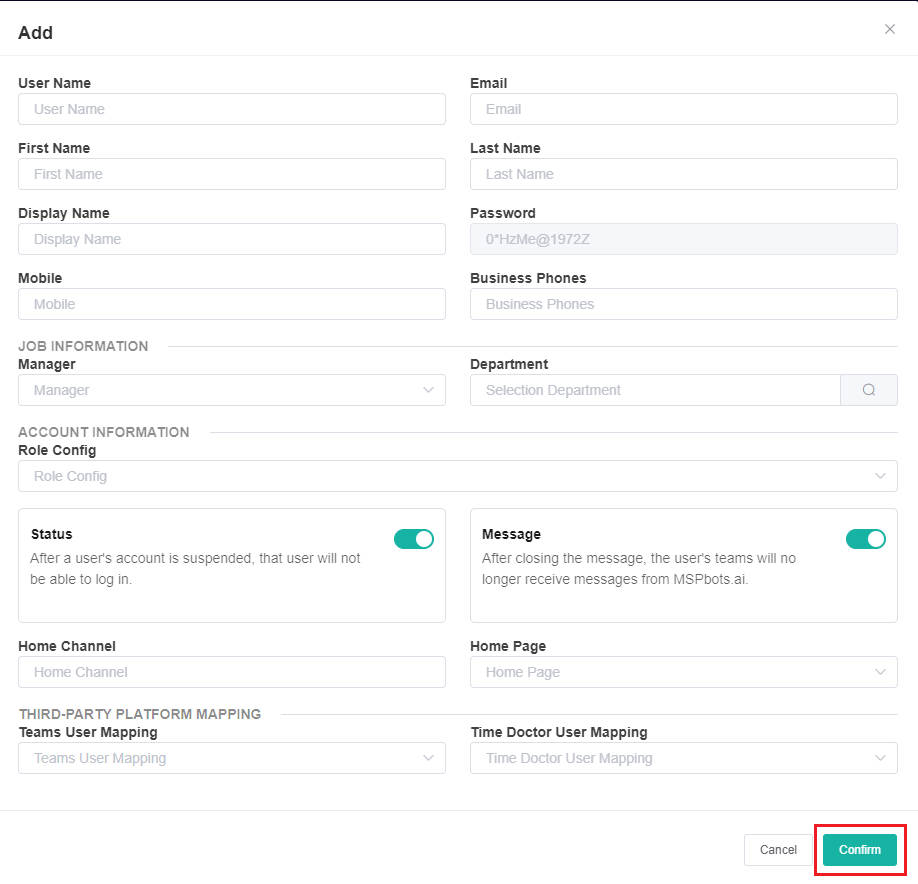Focus the Display Name field
This screenshot has width=918, height=884.
pos(232,239)
